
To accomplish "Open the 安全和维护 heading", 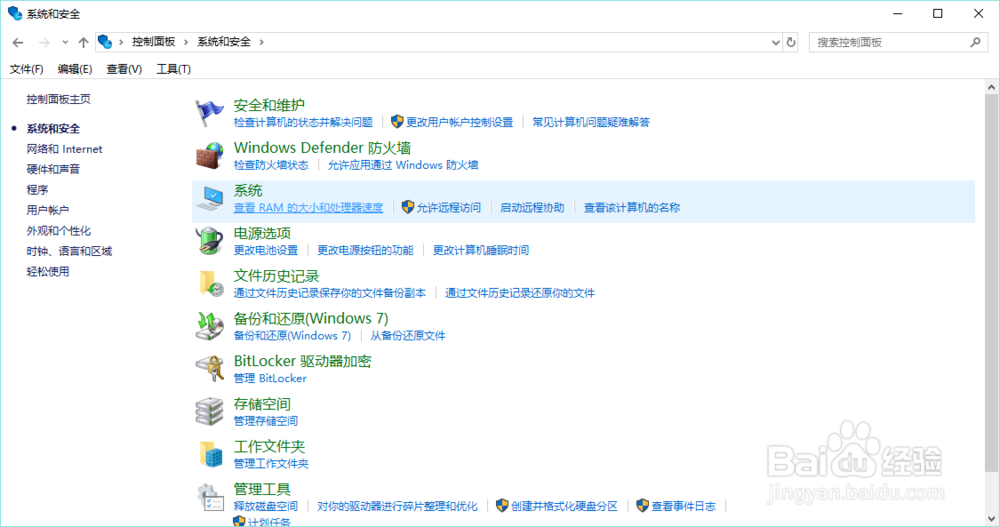I will pyautogui.click(x=269, y=105).
